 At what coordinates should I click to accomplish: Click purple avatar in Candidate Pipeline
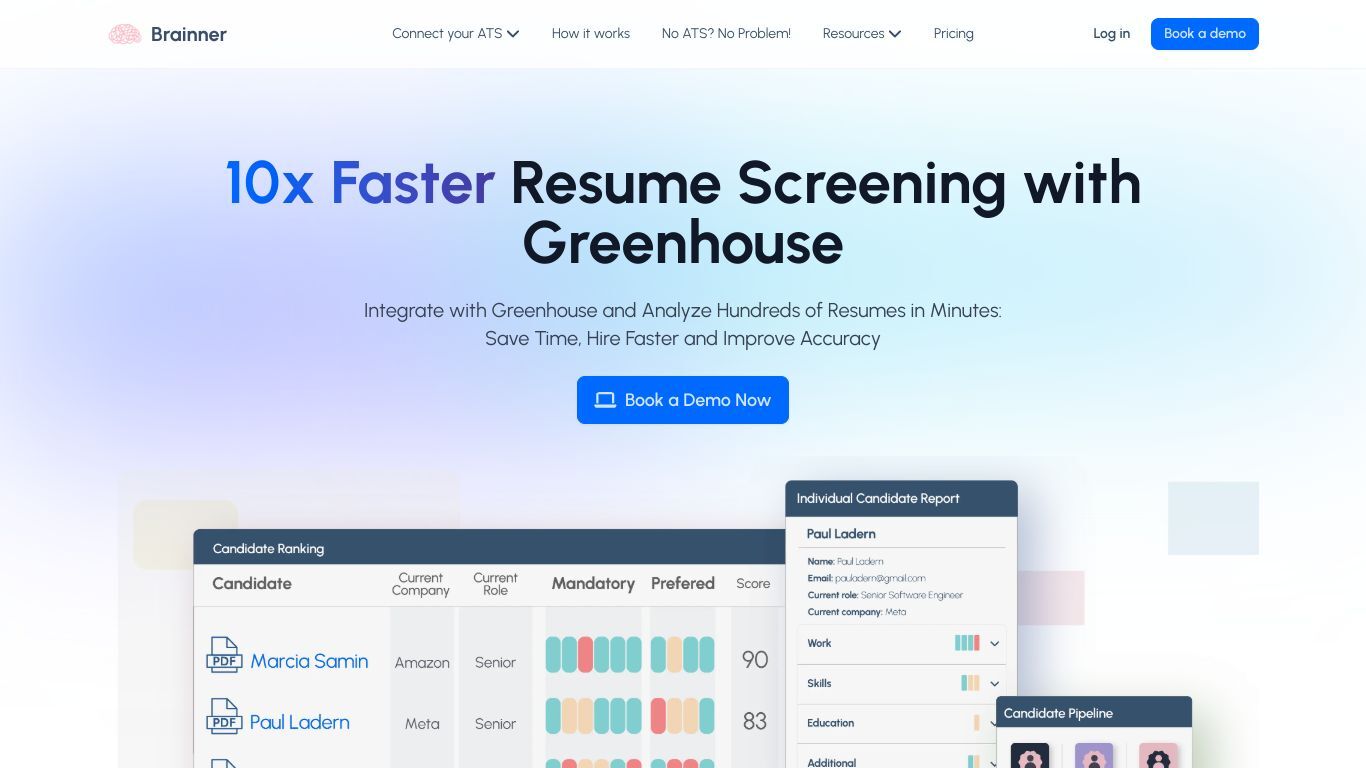[x=1094, y=756]
